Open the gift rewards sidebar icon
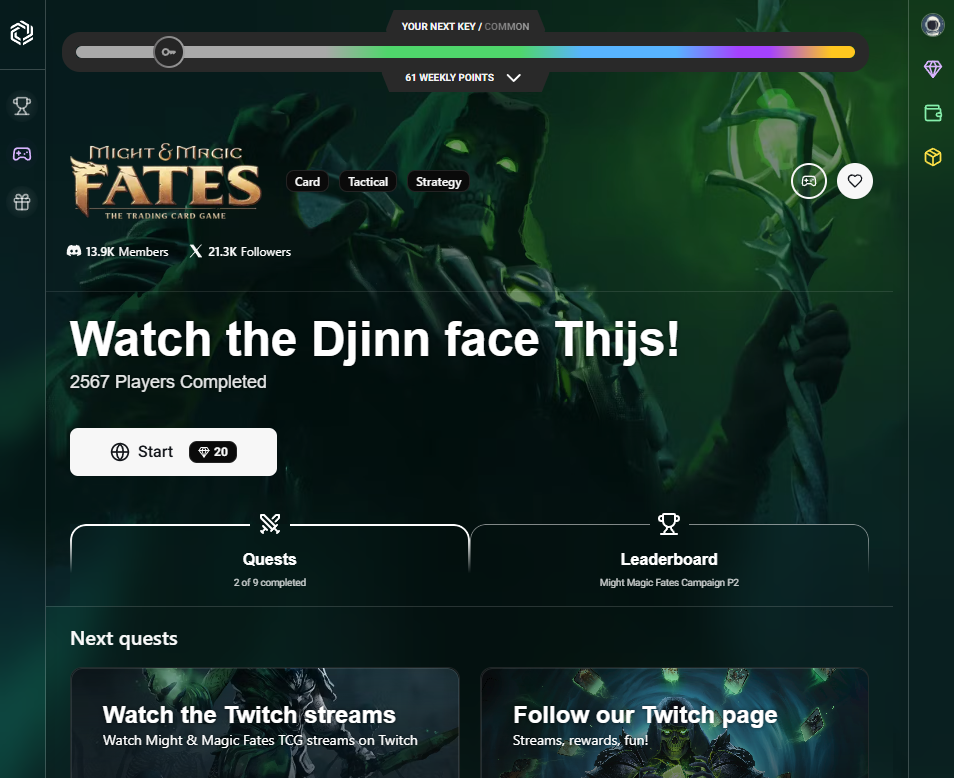This screenshot has height=778, width=954. [22, 202]
